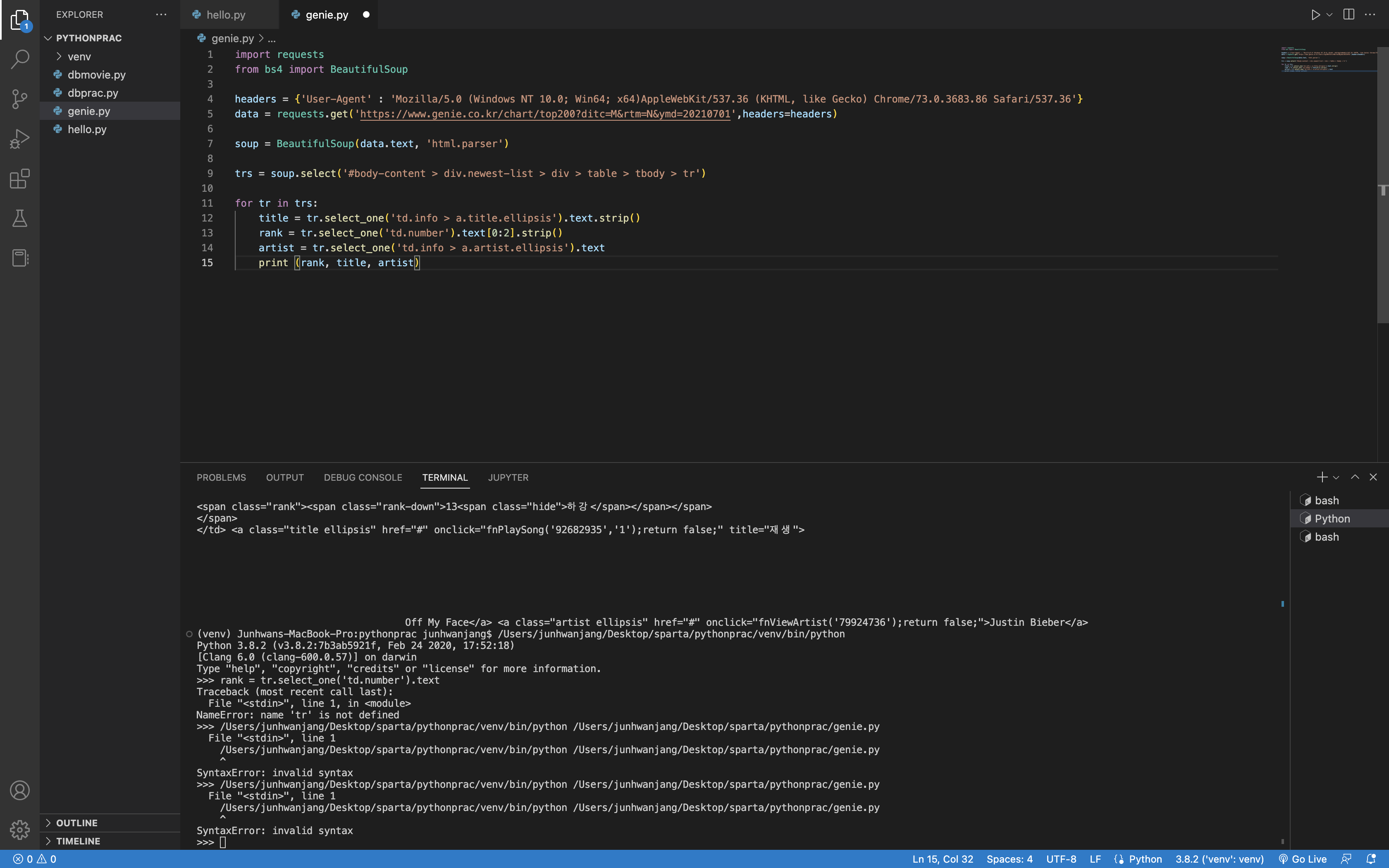Open run options dropdown next to play button
Viewport: 1389px width, 868px height.
tap(1330, 15)
